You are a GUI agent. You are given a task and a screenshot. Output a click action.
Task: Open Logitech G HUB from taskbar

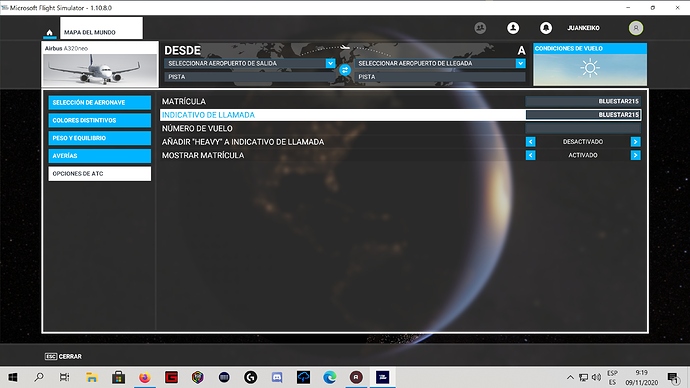coord(250,377)
